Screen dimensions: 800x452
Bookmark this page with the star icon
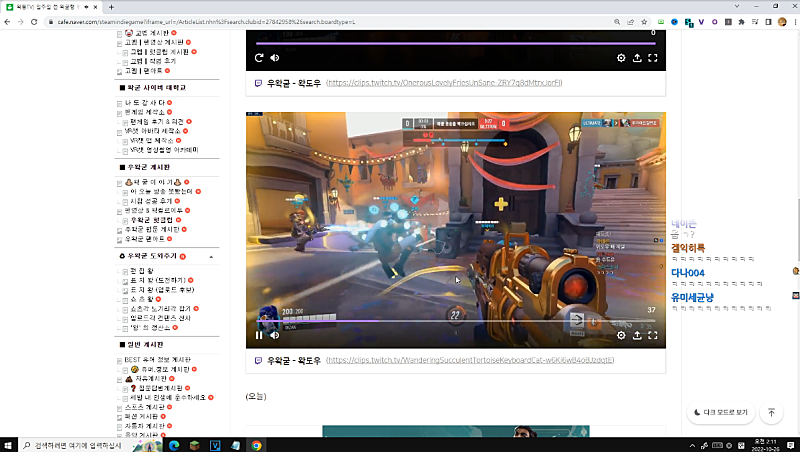click(644, 22)
